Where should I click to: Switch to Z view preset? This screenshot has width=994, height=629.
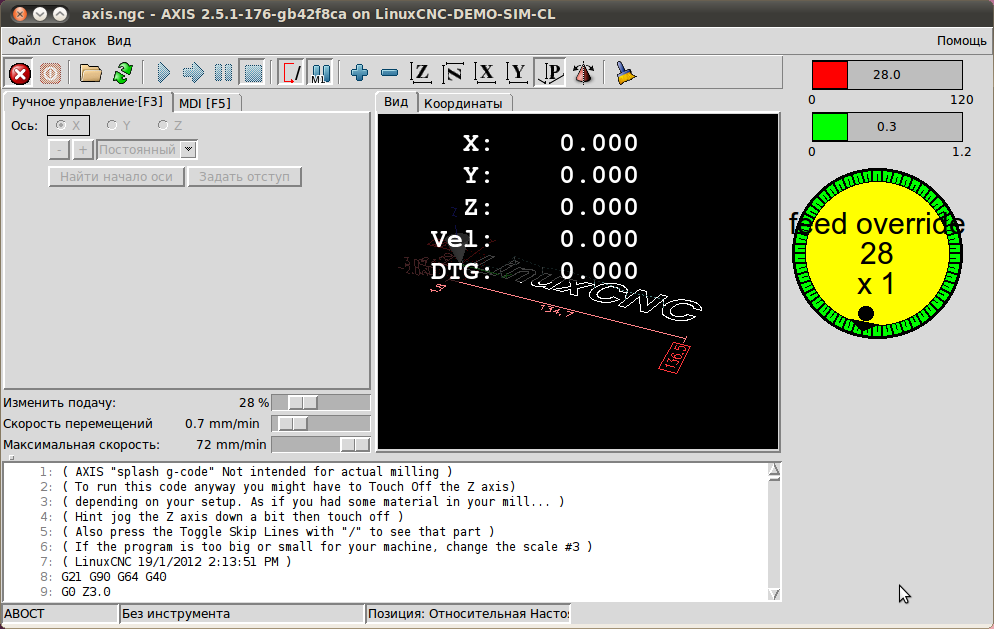(421, 74)
